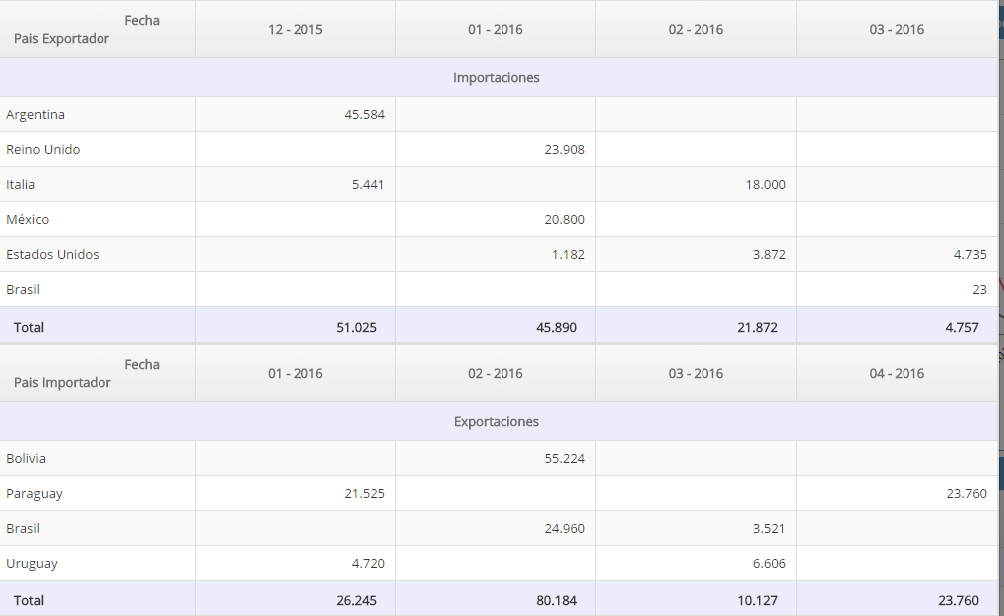Image resolution: width=1004 pixels, height=616 pixels.
Task: Select the Argentina row label
Action: point(35,115)
